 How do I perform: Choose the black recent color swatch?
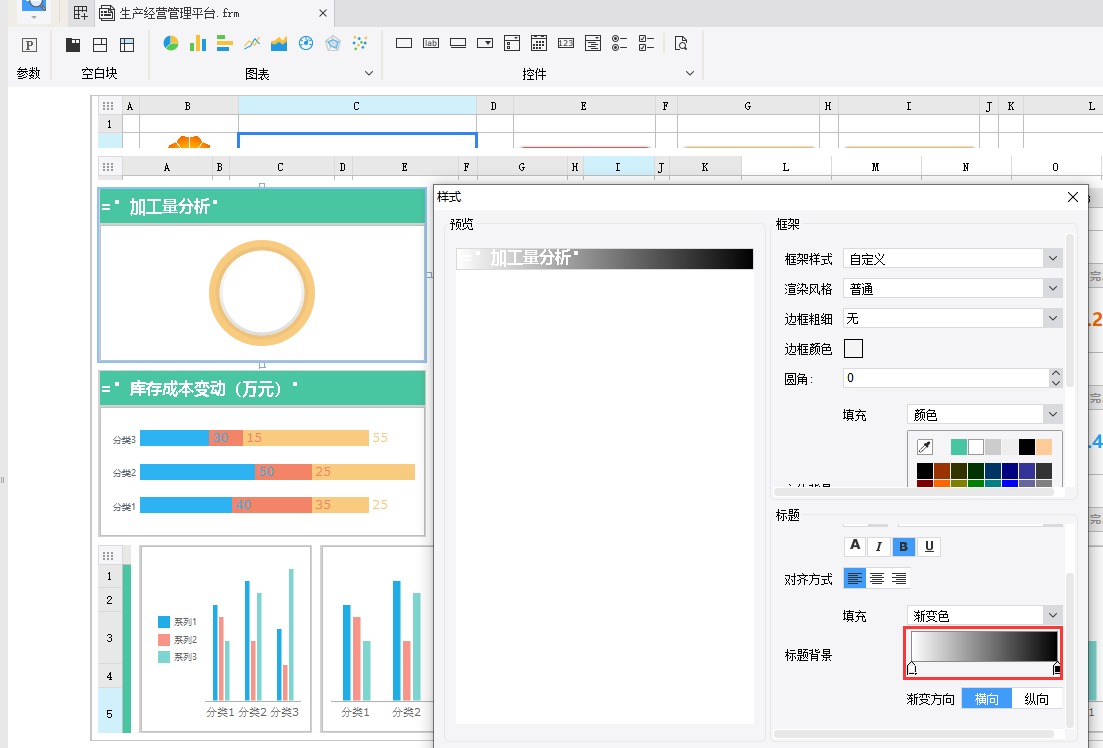1027,447
